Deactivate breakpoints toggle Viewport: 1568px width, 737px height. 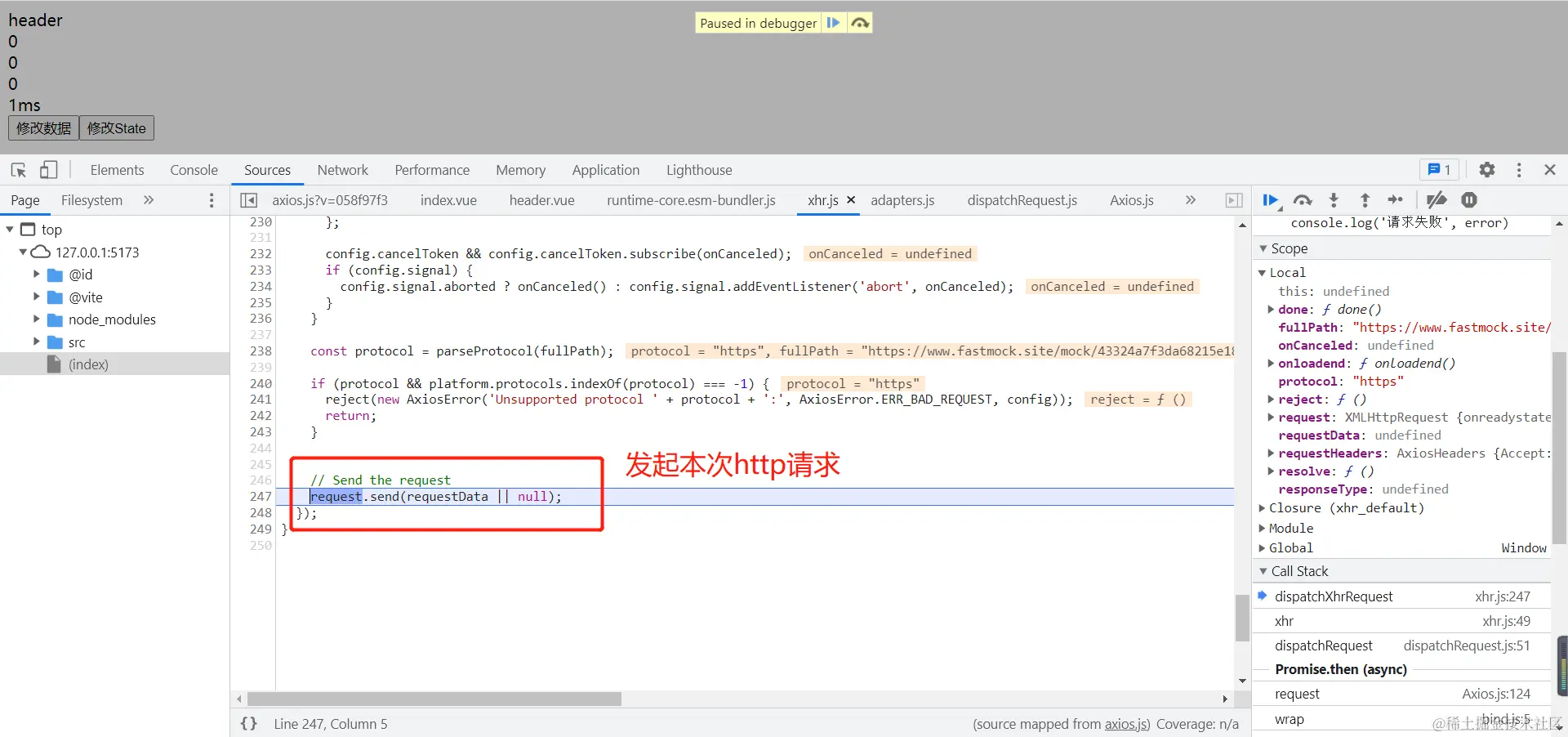[1437, 200]
